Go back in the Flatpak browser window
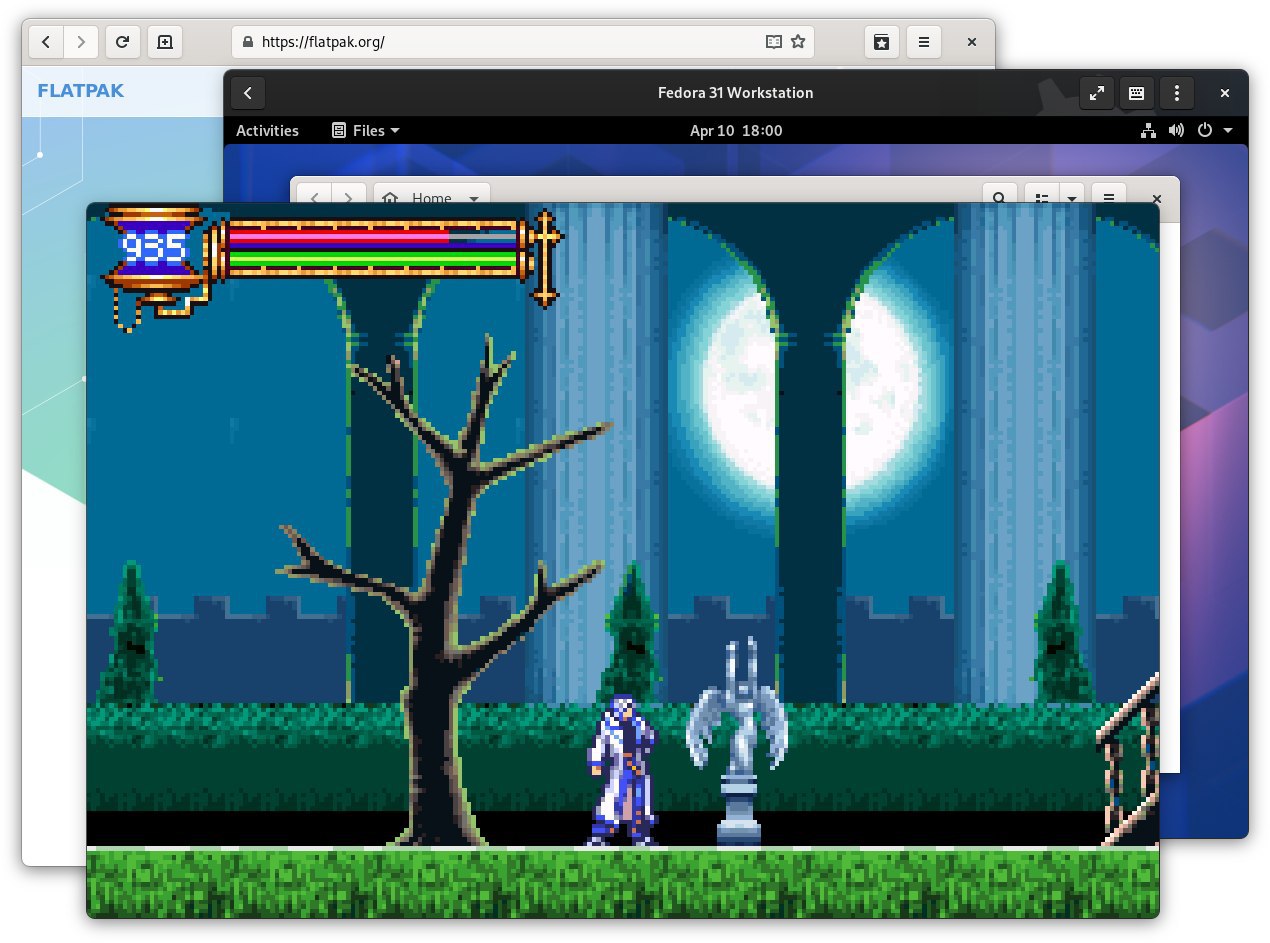Viewport: 1270px width, 943px height. click(x=46, y=42)
